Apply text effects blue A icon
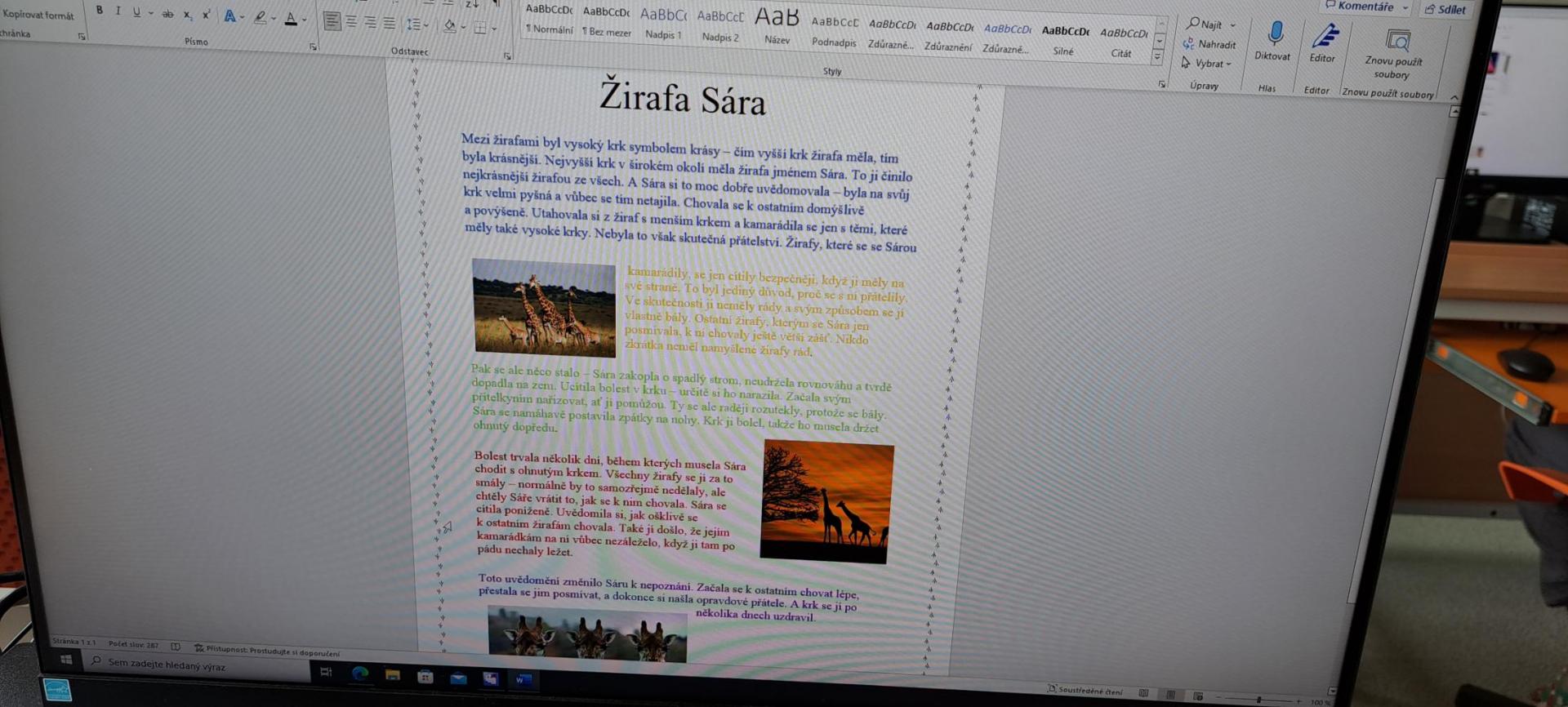 [x=230, y=16]
